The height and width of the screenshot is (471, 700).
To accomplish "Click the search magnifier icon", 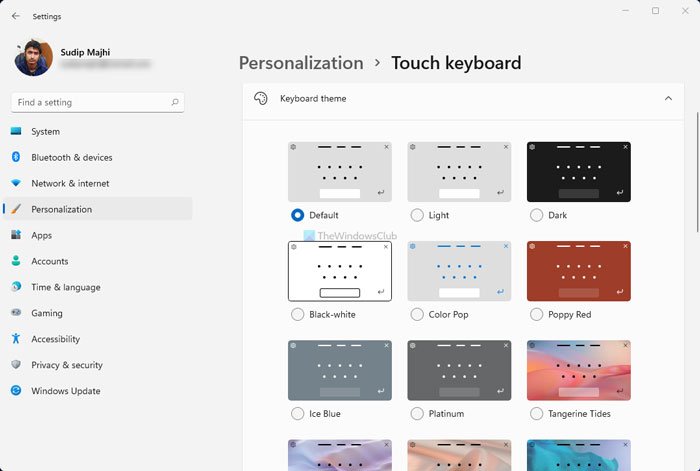I will click(x=176, y=102).
